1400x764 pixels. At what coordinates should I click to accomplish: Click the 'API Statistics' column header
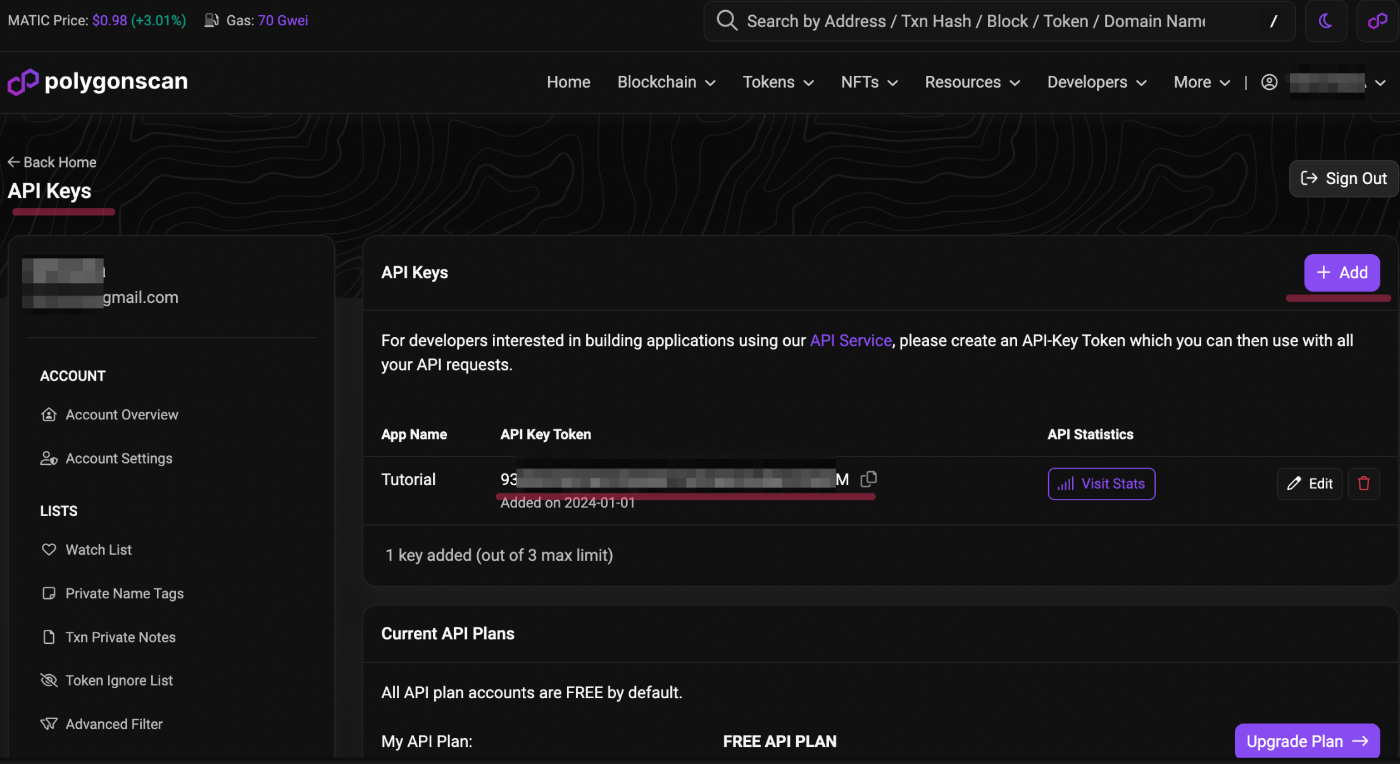pyautogui.click(x=1090, y=435)
